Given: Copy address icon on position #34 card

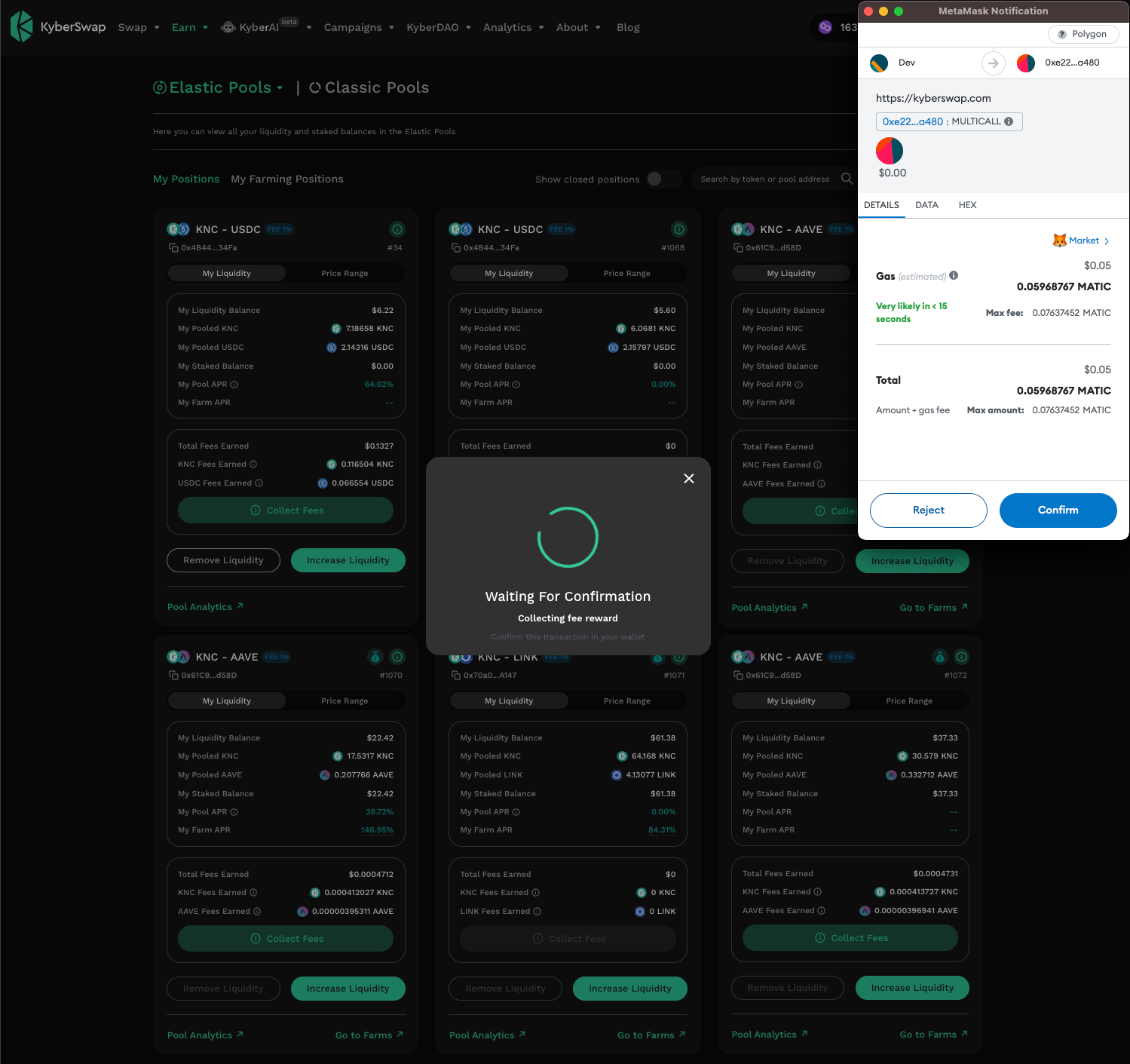Looking at the screenshot, I should [173, 247].
